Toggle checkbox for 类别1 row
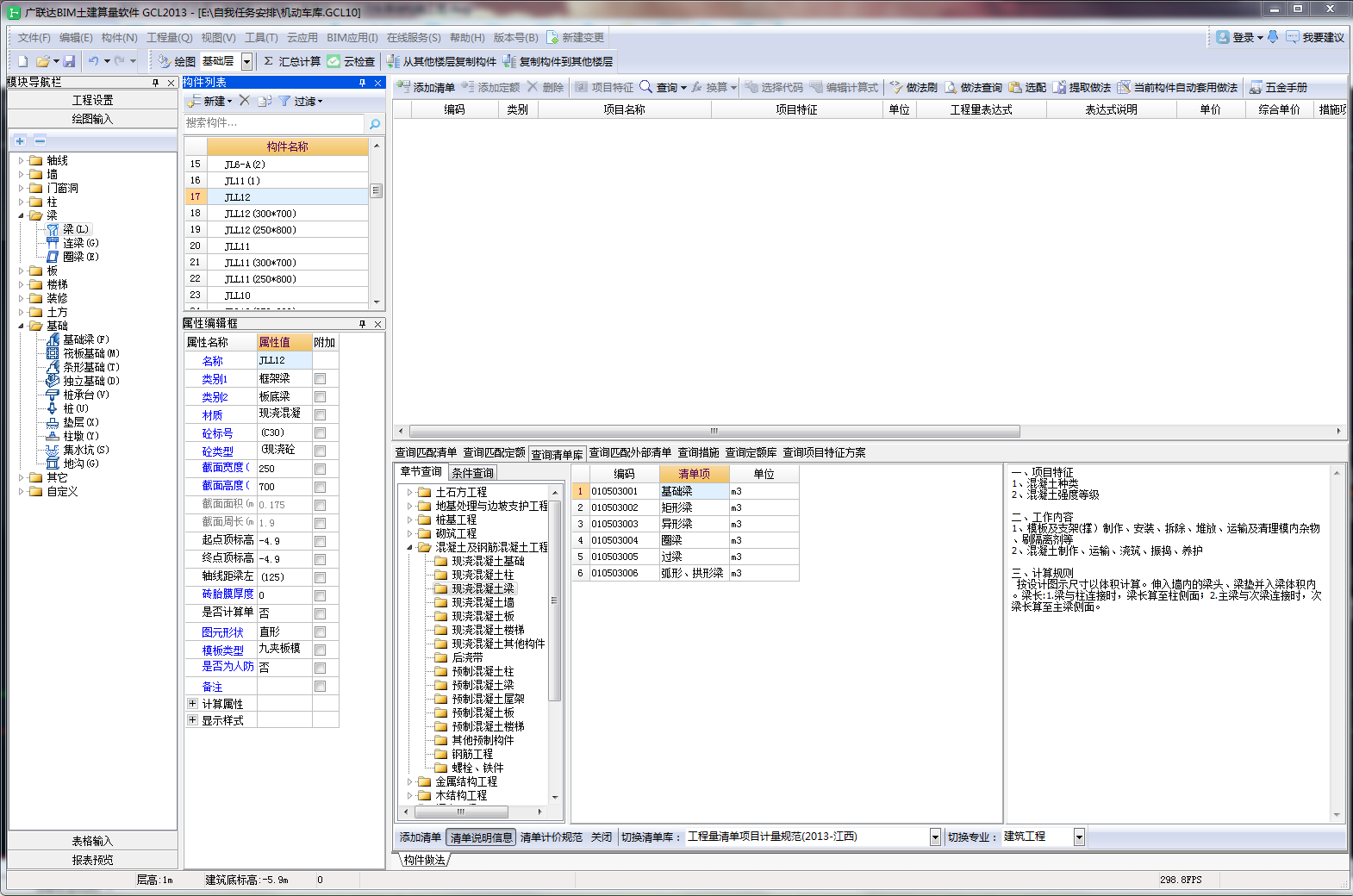This screenshot has height=896, width=1353. click(x=321, y=379)
